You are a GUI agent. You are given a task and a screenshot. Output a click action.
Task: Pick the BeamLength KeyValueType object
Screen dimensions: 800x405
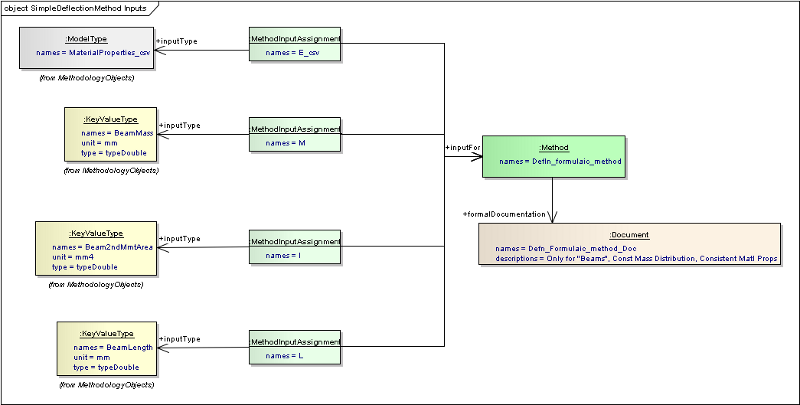coord(104,347)
